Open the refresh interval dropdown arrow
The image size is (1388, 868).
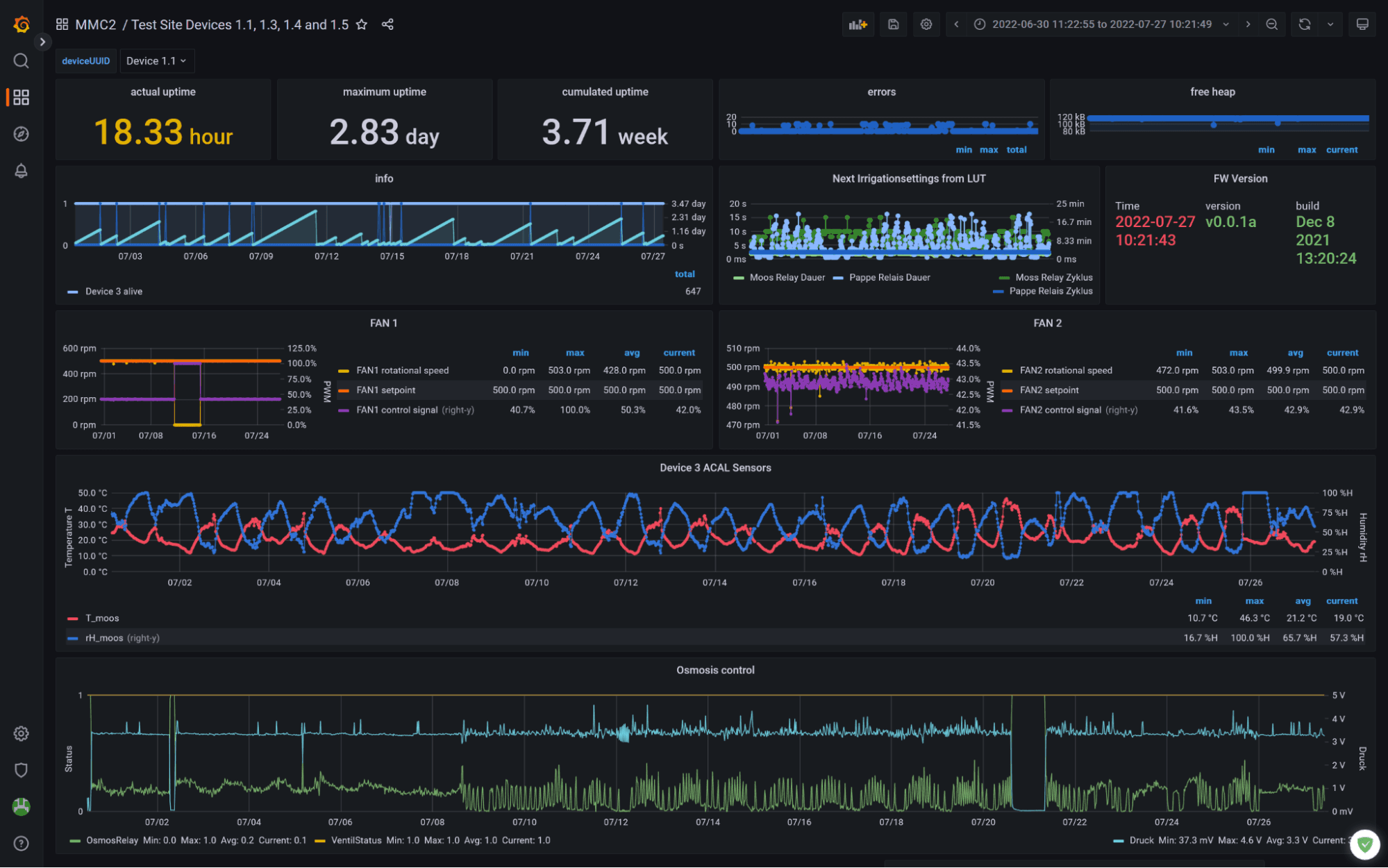point(1330,24)
